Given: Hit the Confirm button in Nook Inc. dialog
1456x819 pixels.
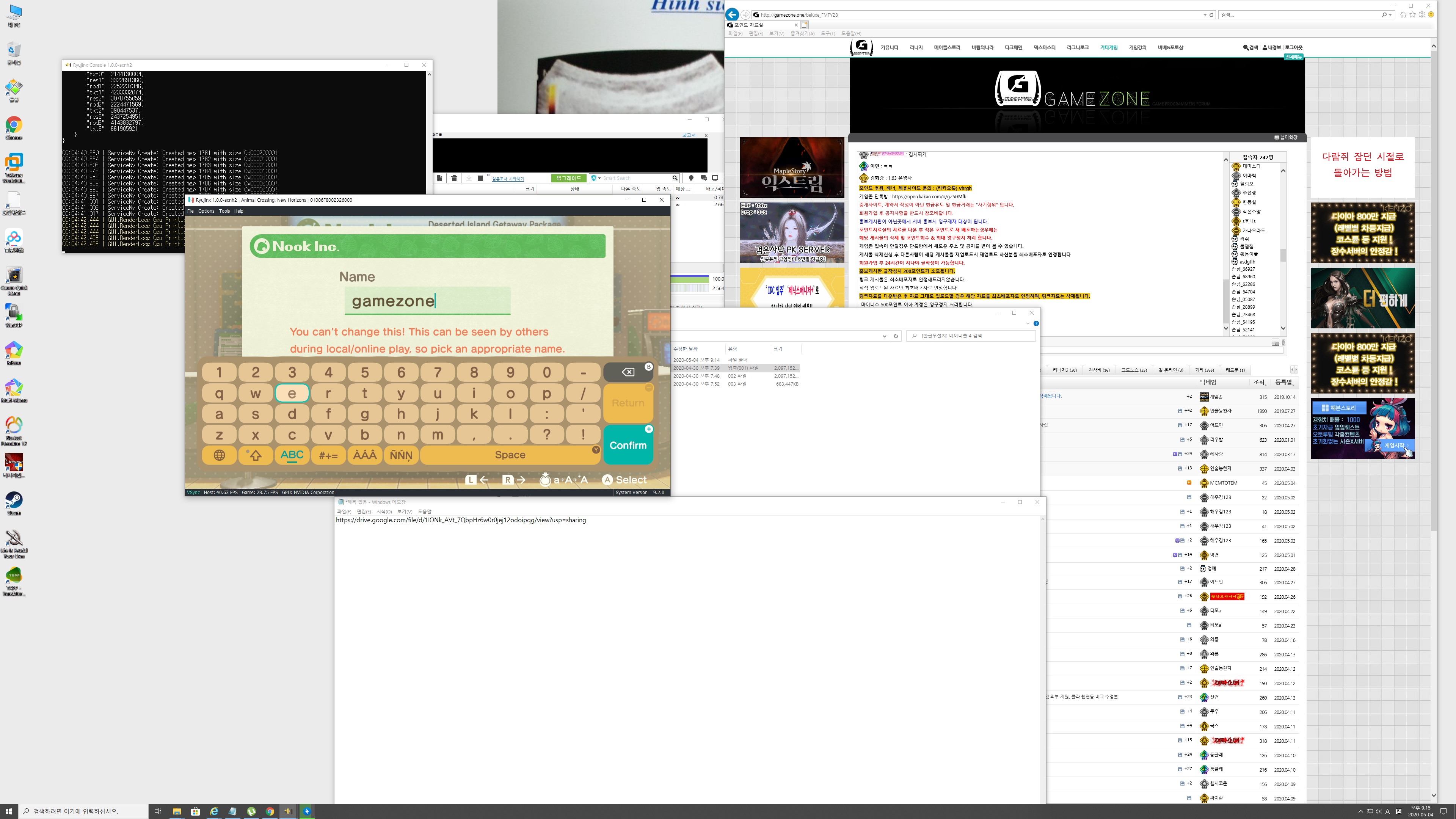Looking at the screenshot, I should (x=628, y=446).
